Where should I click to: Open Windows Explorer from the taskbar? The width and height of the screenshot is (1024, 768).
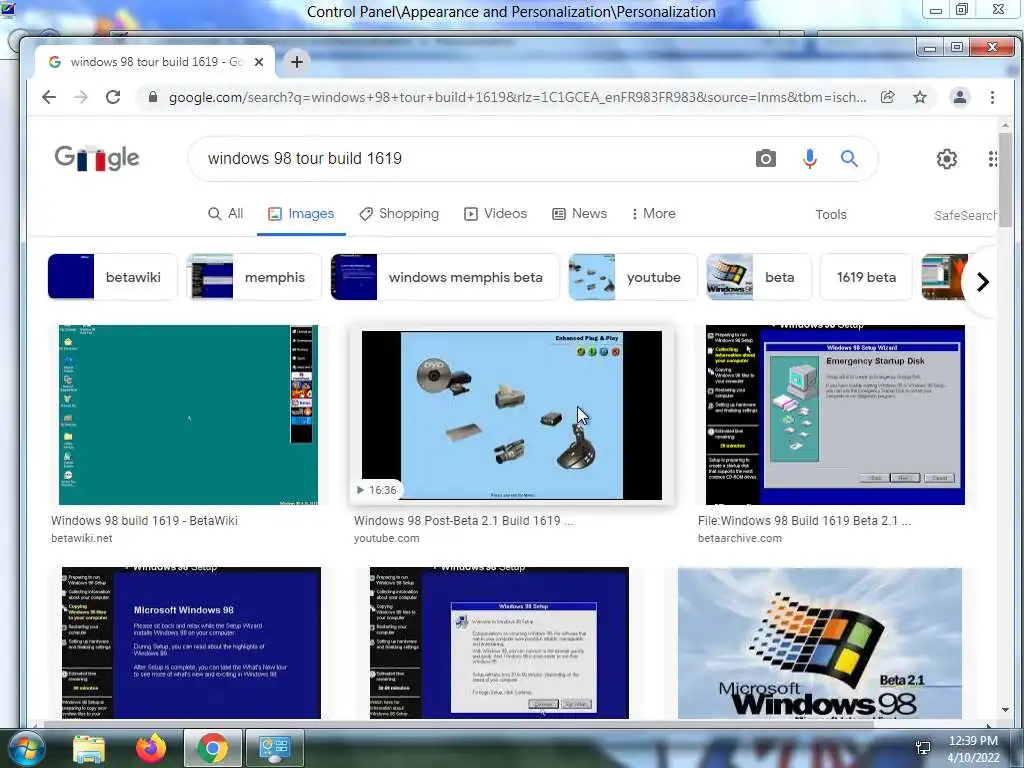coord(89,748)
